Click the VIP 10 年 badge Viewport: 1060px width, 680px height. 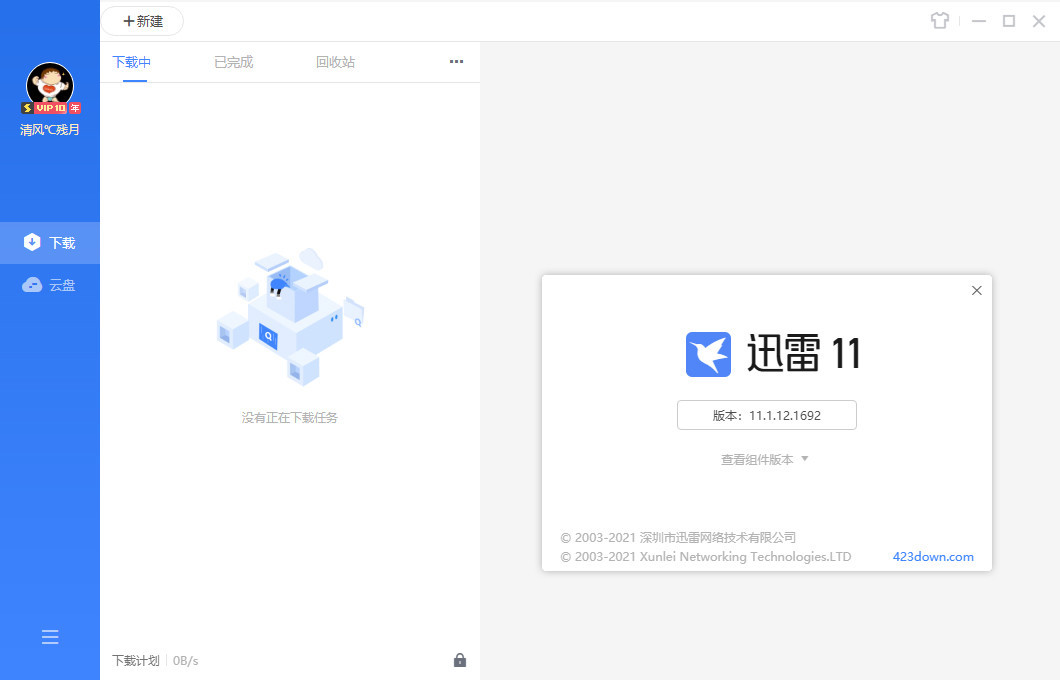pos(51,108)
